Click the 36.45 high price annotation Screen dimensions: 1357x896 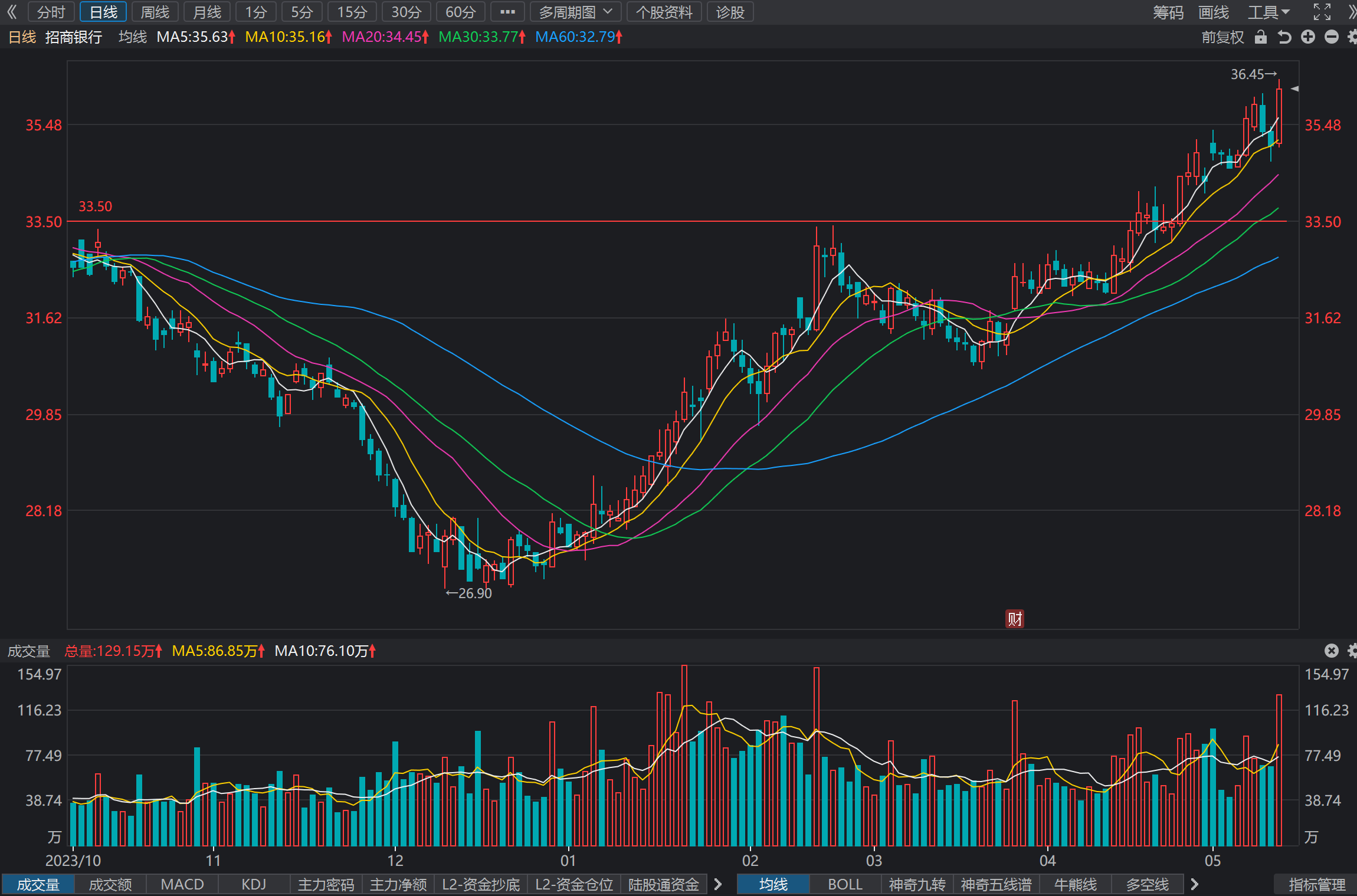coord(1254,74)
